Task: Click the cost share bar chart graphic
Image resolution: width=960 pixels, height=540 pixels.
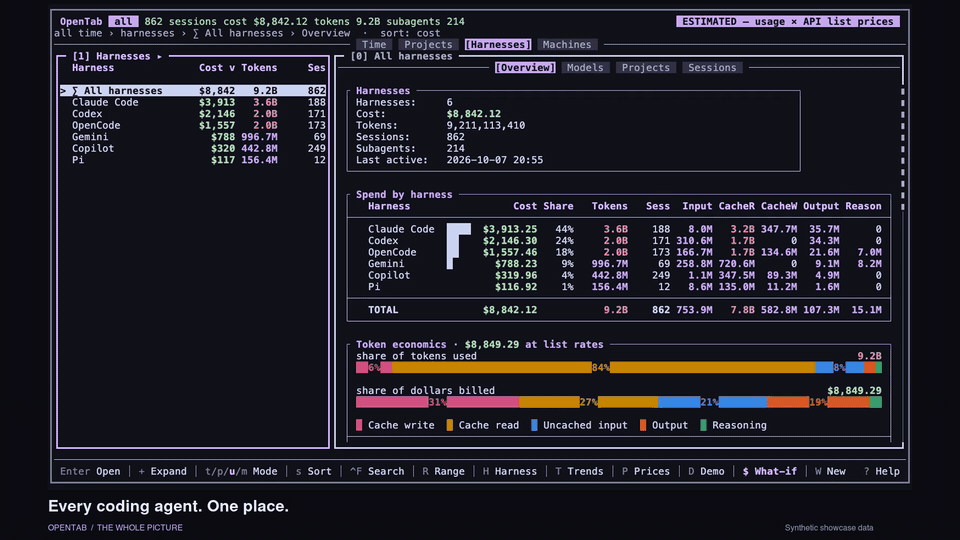Action: pyautogui.click(x=459, y=247)
